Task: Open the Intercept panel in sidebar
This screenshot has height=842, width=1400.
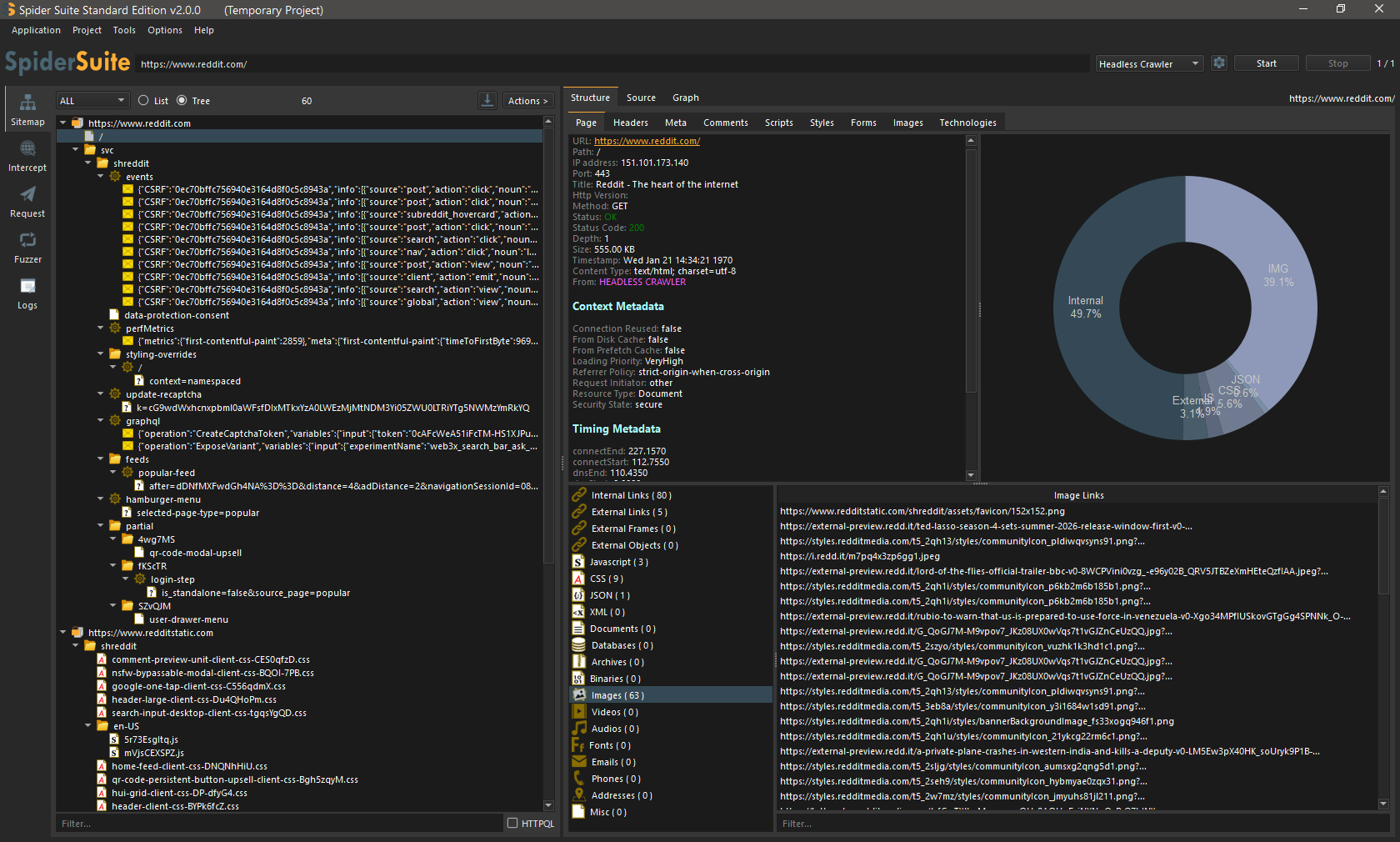Action: tap(27, 156)
